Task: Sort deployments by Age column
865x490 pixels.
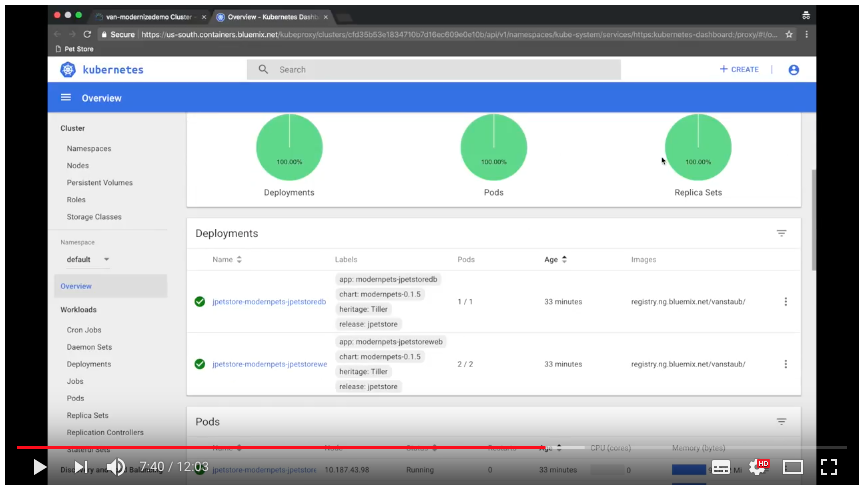Action: click(555, 259)
